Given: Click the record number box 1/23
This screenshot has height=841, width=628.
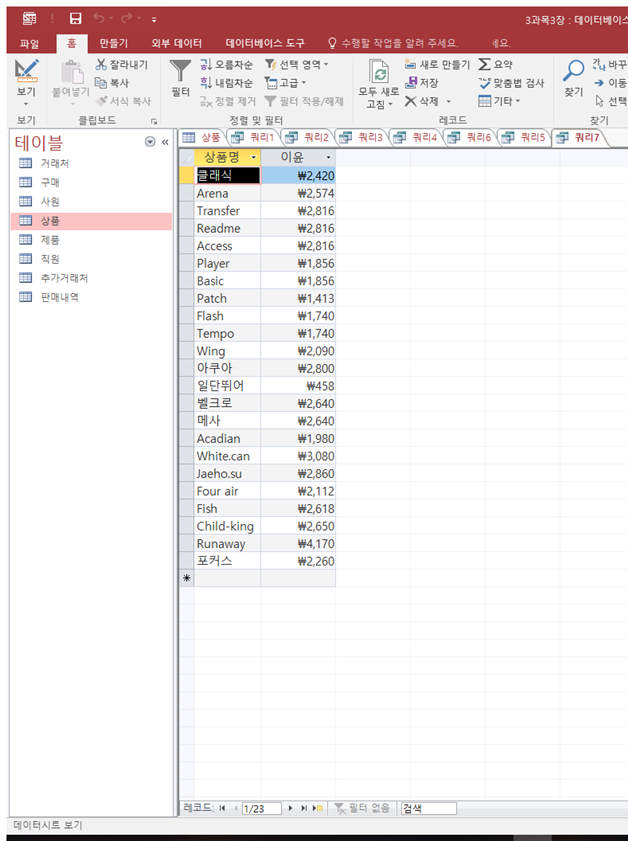Looking at the screenshot, I should point(262,808).
